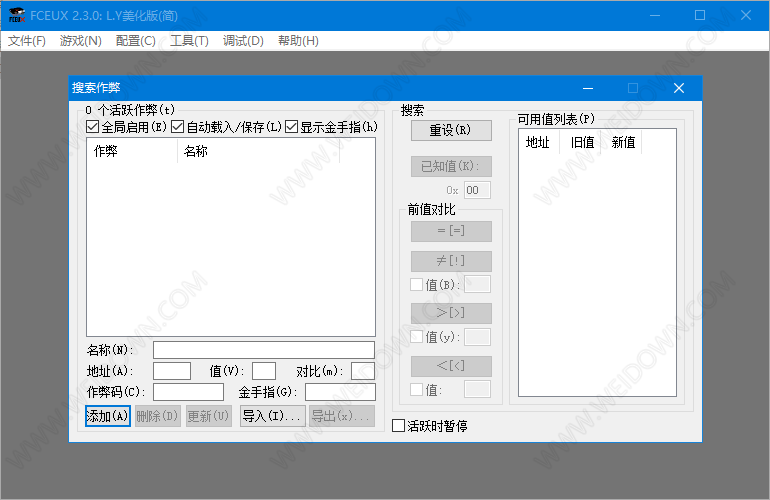Viewport: 770px width, 500px height.
Task: Focus the 作弊码(C) input field
Action: pos(189,392)
